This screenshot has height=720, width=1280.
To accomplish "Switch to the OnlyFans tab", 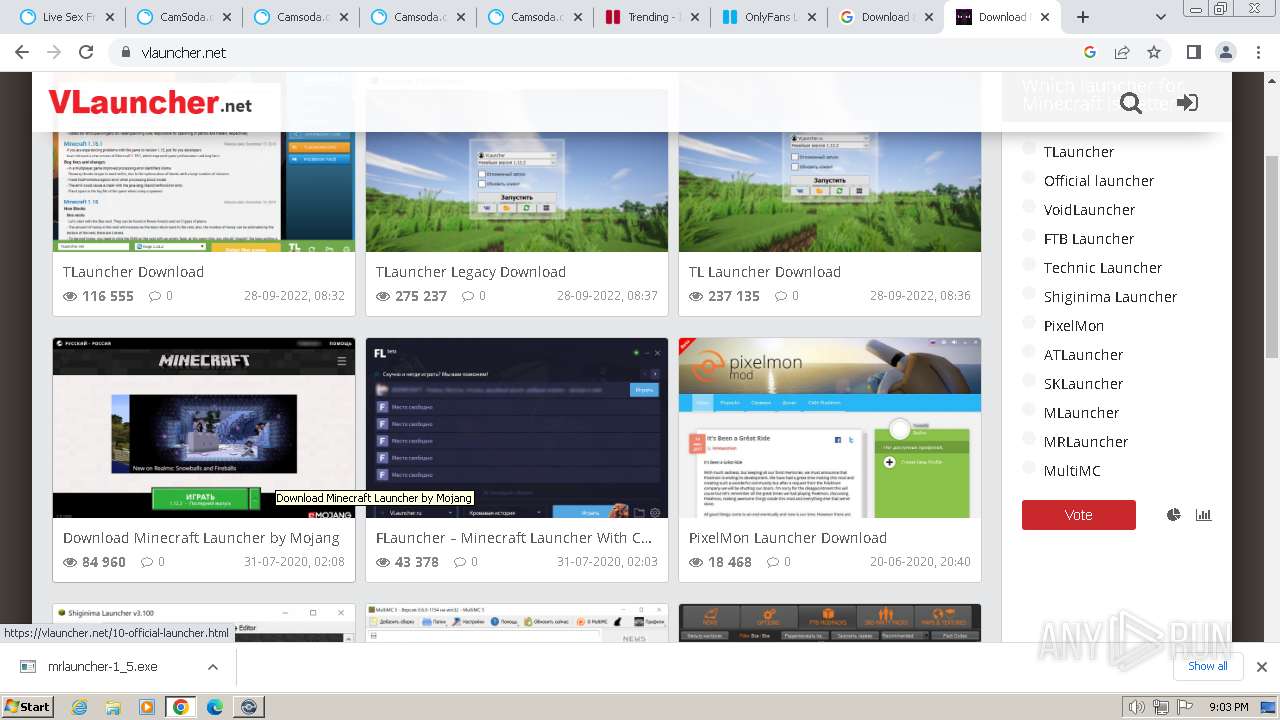I will [x=768, y=17].
